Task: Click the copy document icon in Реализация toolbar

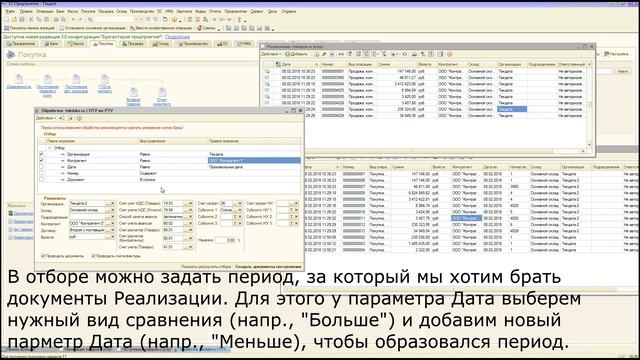Action: [316, 54]
